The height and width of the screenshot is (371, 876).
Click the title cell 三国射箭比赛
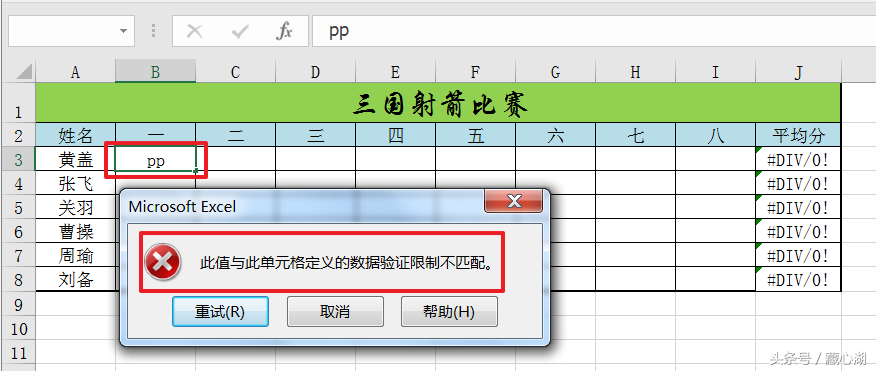(438, 103)
